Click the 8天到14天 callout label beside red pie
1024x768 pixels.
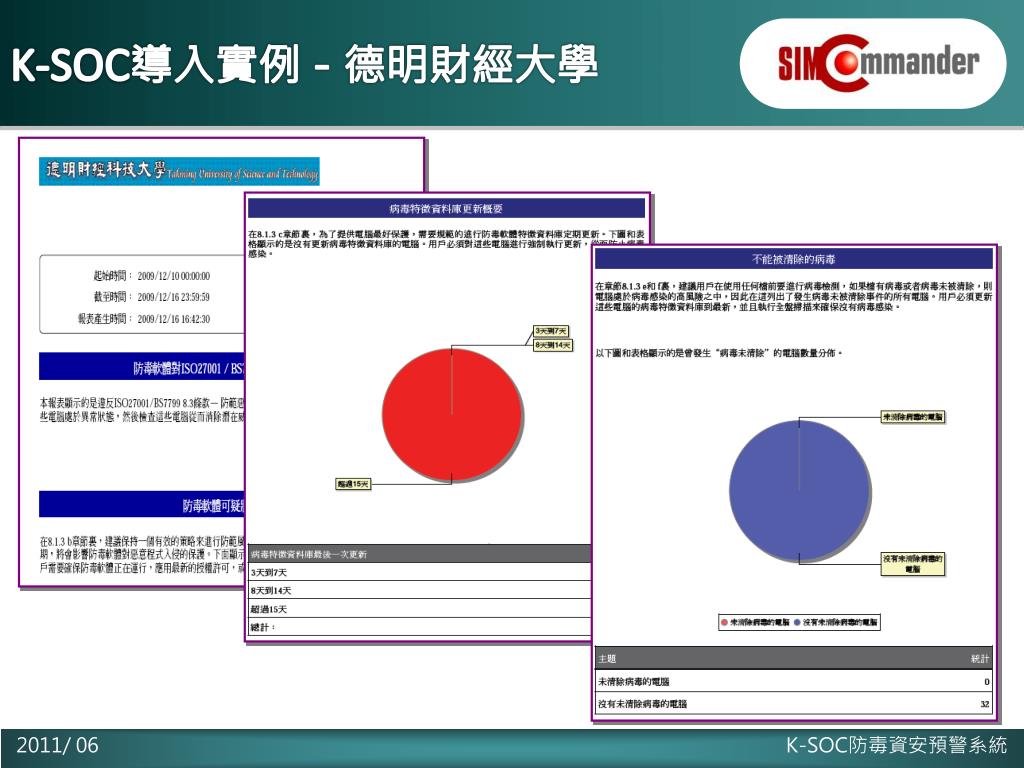[x=552, y=345]
